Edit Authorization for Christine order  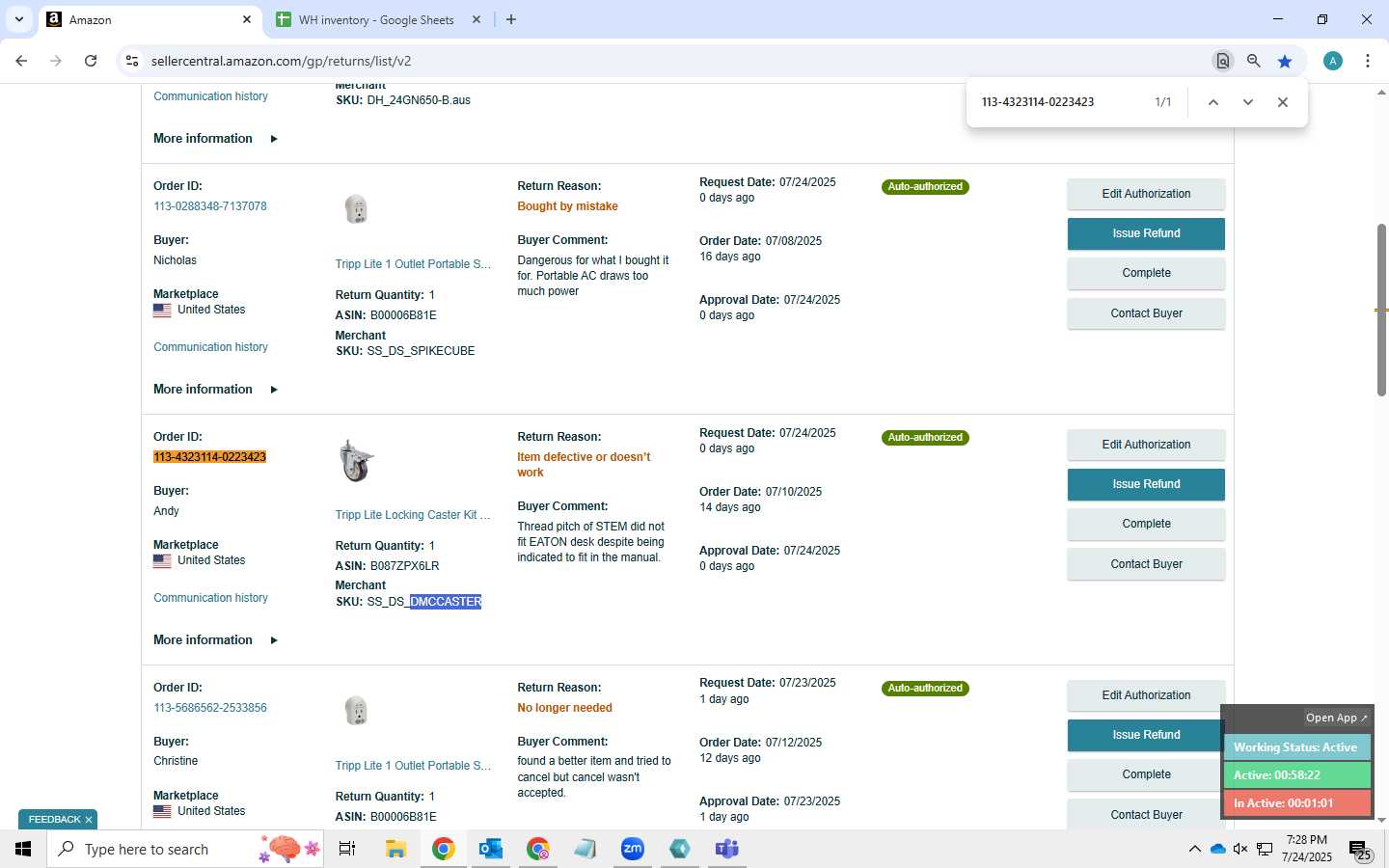(x=1146, y=695)
